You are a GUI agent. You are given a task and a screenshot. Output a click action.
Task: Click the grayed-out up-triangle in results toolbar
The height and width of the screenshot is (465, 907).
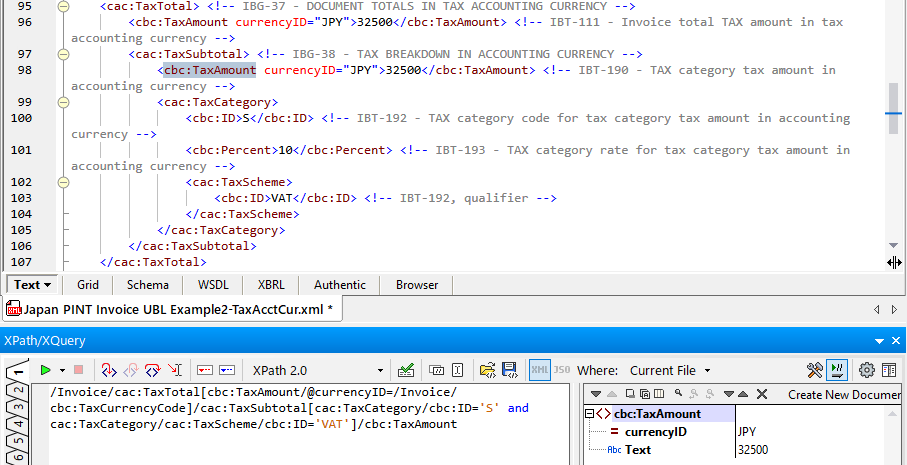click(x=611, y=394)
